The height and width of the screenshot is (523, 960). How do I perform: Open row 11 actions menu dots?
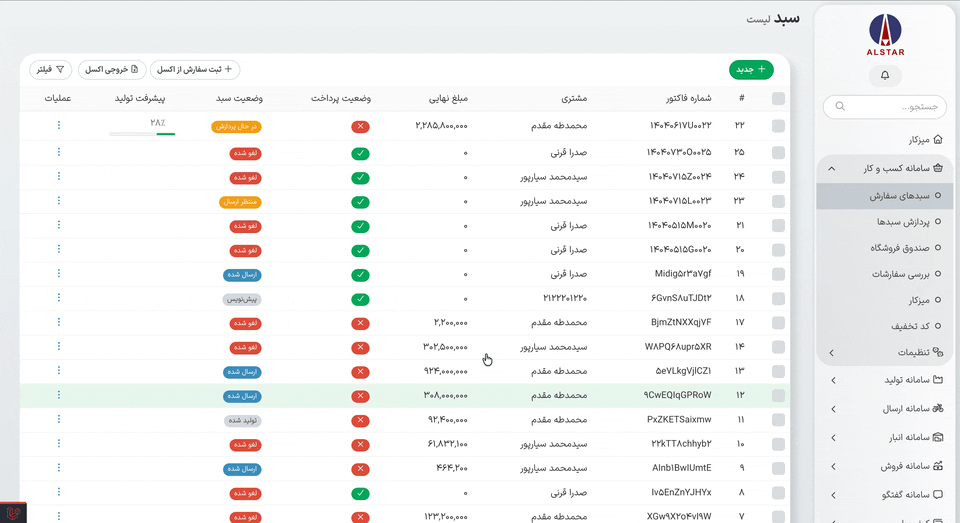click(59, 419)
